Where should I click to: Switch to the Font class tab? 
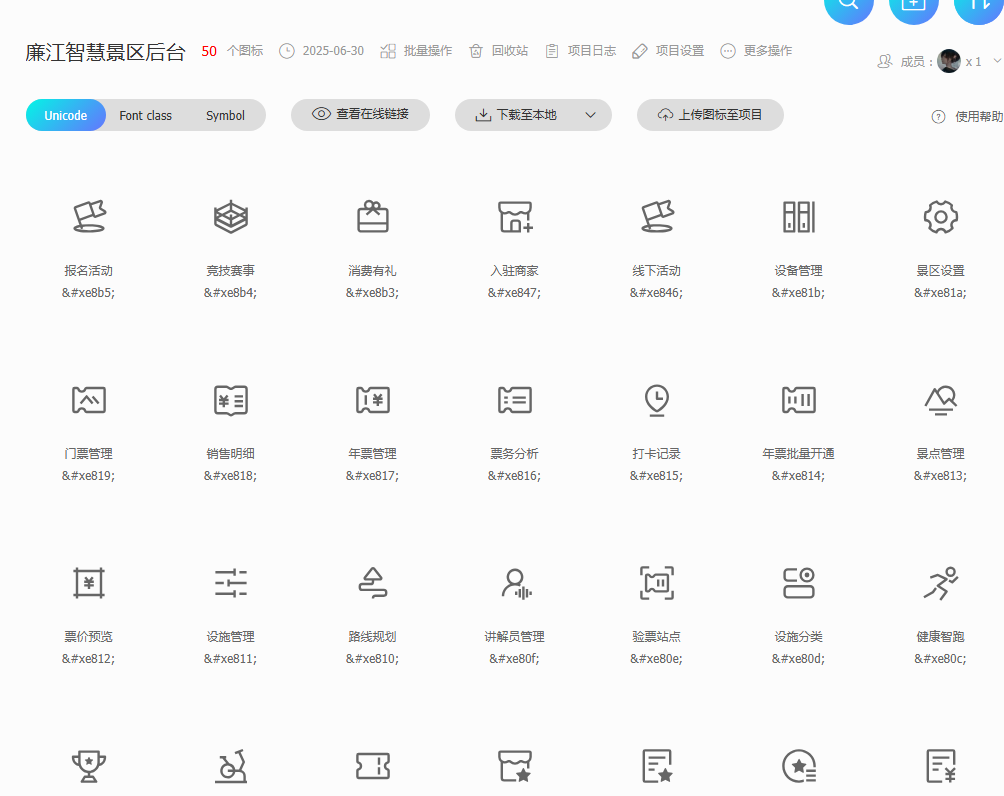[x=146, y=115]
